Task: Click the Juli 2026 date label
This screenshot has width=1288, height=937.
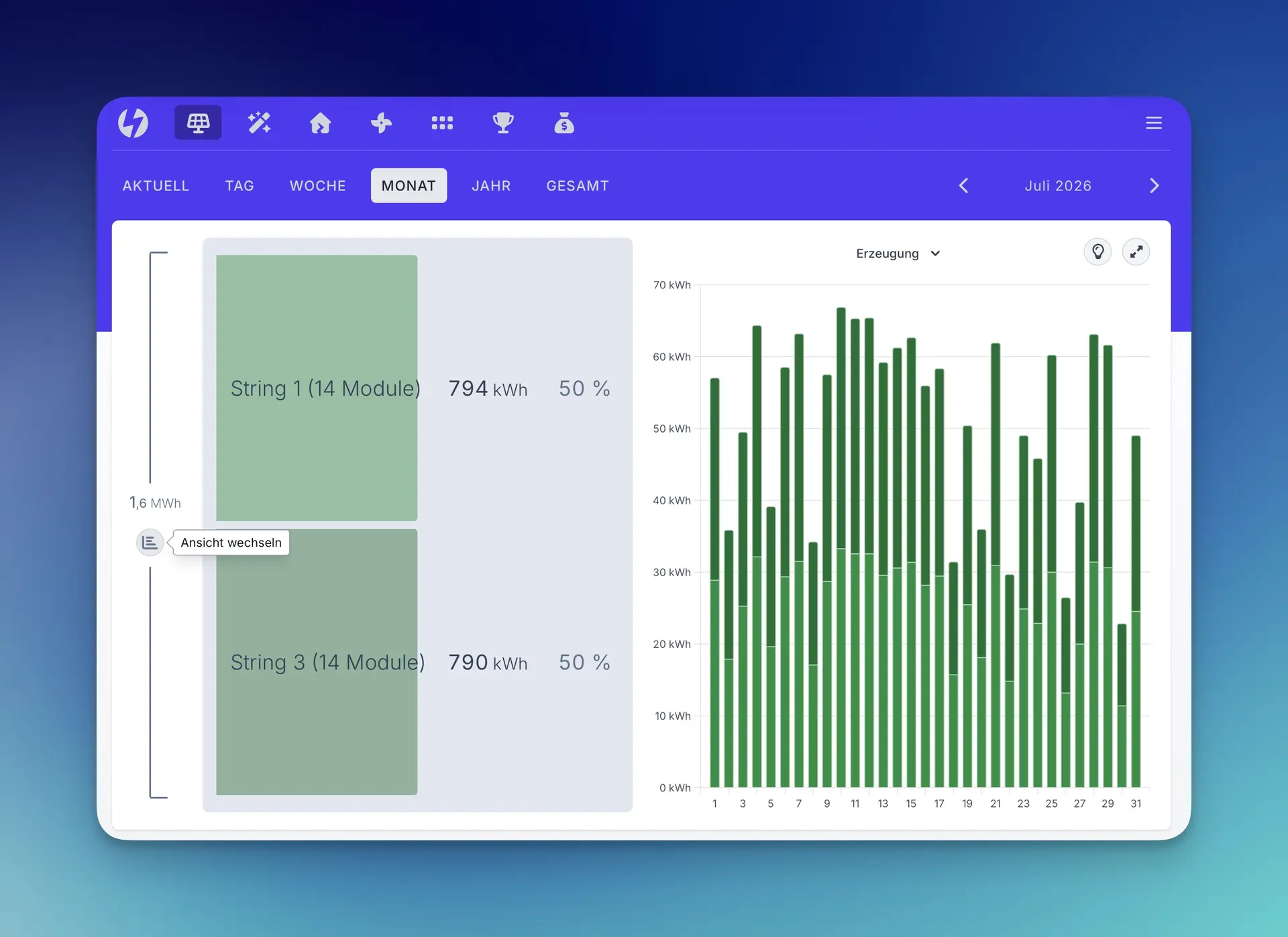Action: click(1058, 186)
